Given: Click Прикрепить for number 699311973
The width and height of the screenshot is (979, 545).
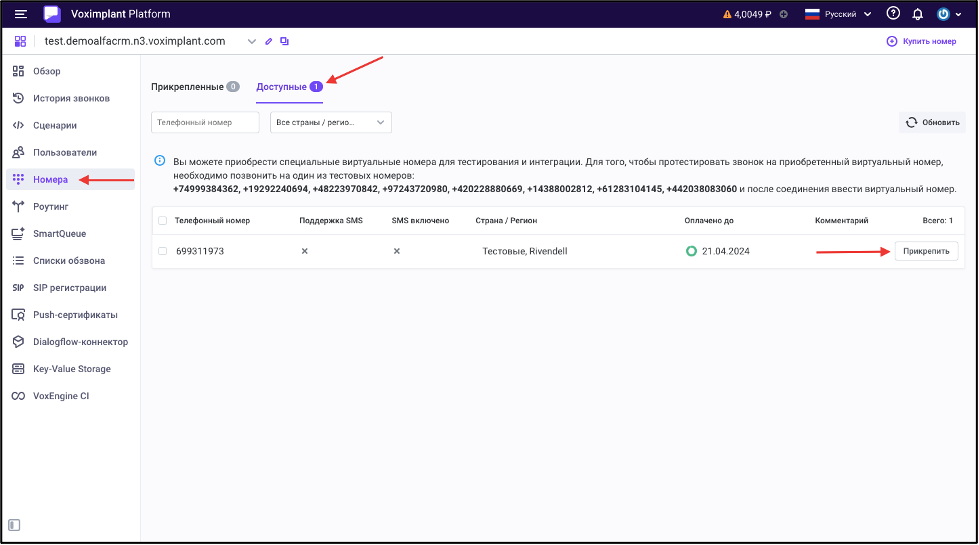Looking at the screenshot, I should 926,251.
